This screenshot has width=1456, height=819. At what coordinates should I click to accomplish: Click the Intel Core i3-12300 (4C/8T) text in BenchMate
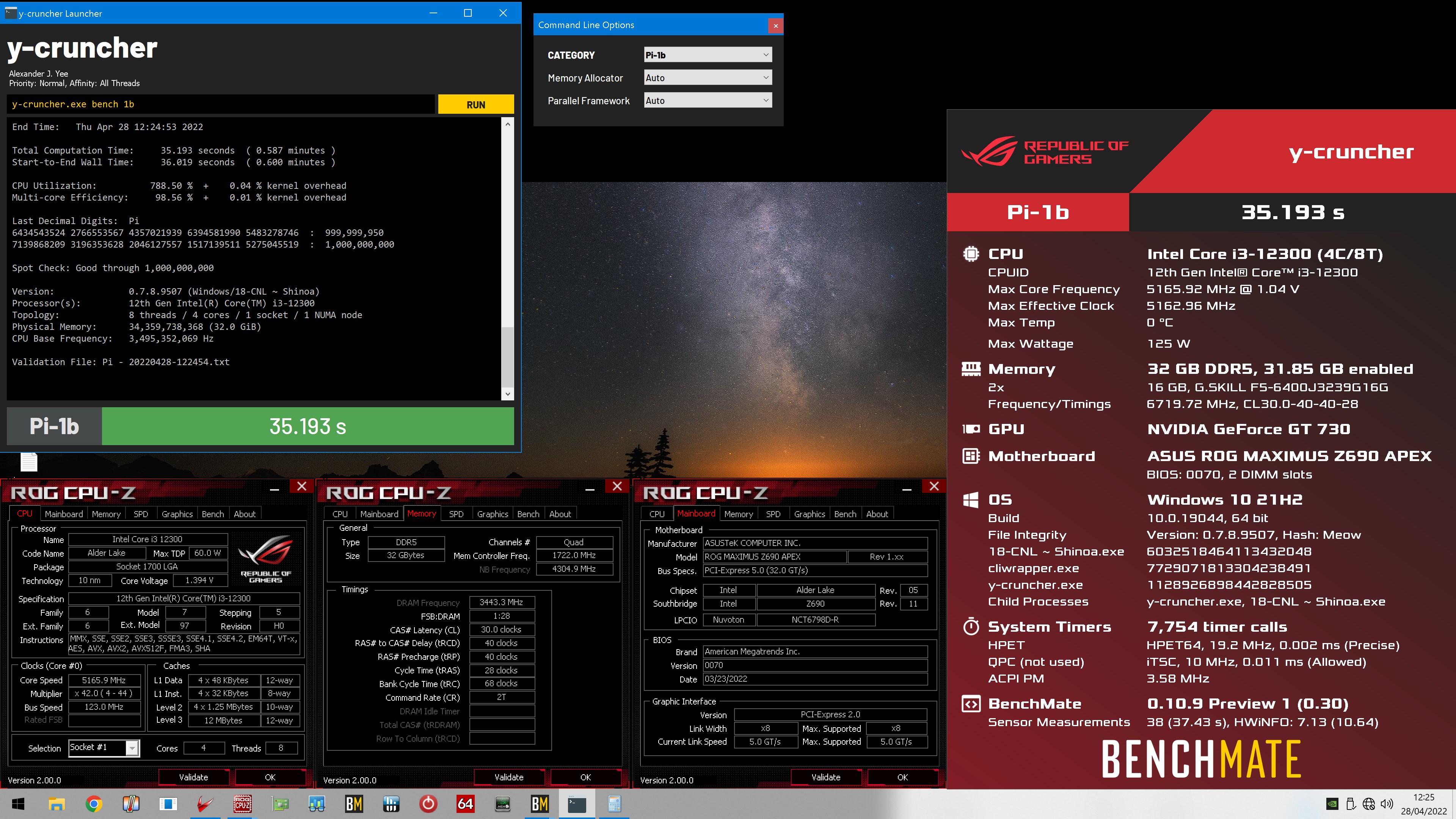coord(1265,254)
